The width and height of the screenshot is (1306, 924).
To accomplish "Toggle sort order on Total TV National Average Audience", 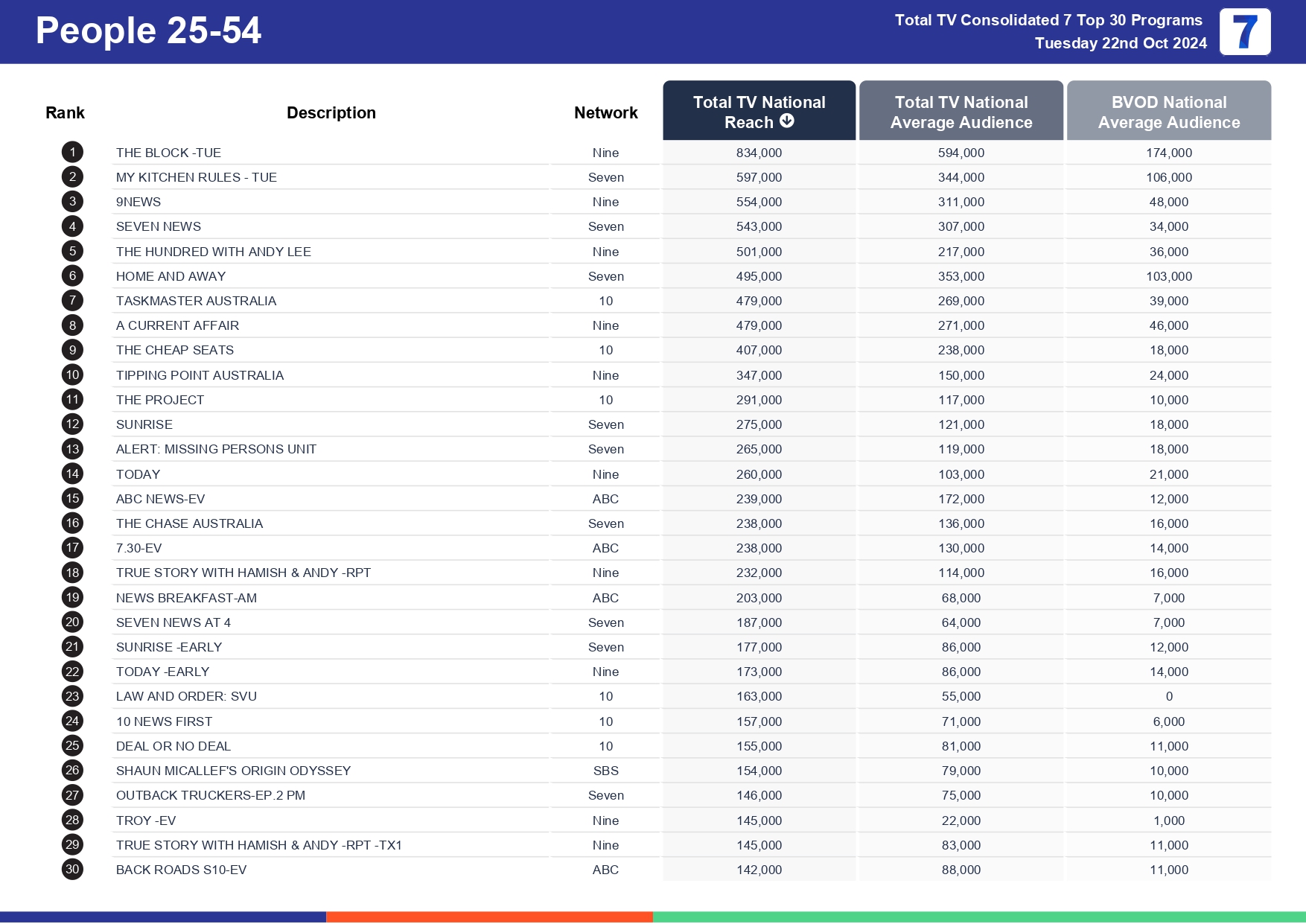I will coord(961,112).
